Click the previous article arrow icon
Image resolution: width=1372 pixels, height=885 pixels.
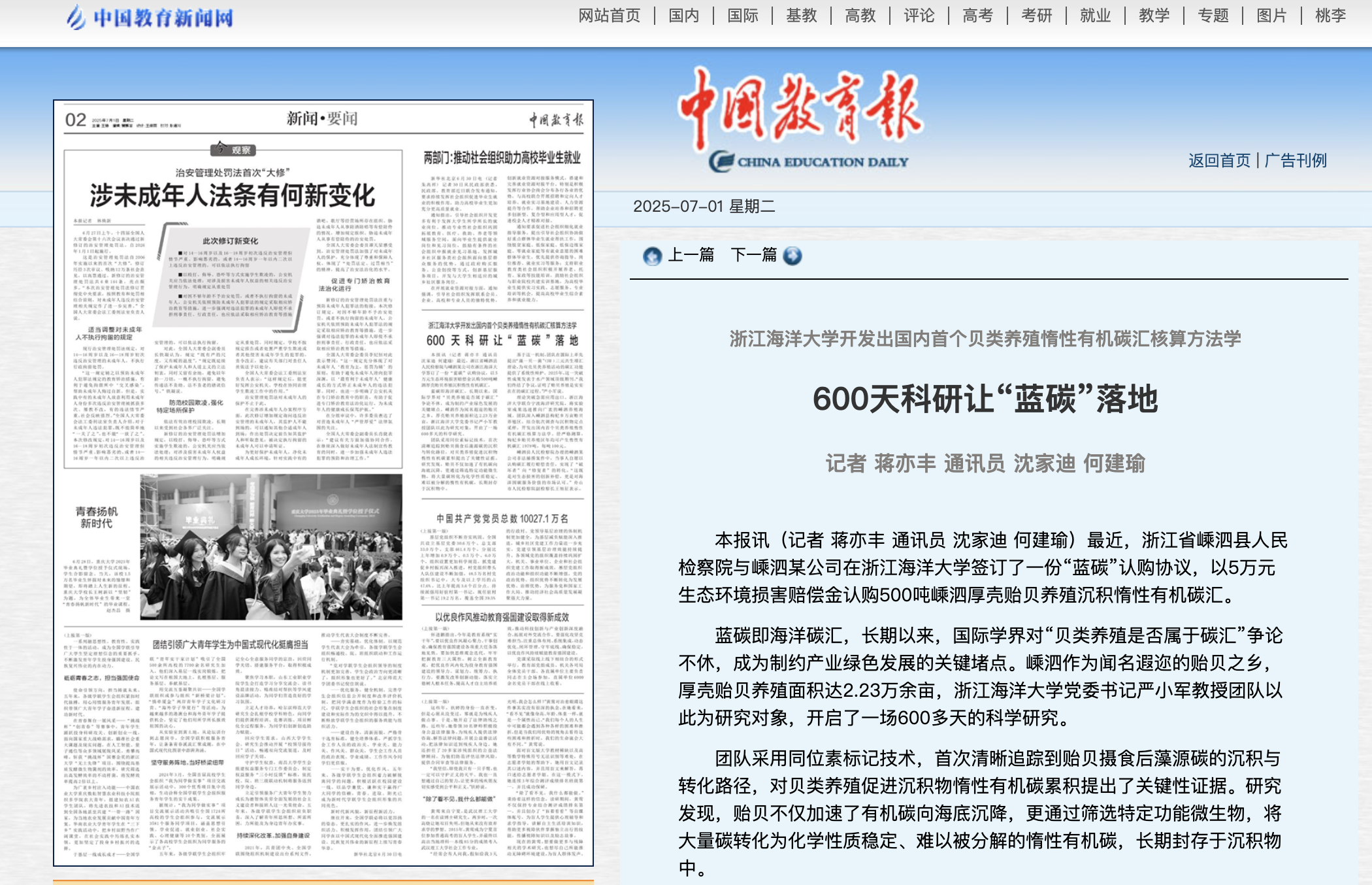(652, 256)
